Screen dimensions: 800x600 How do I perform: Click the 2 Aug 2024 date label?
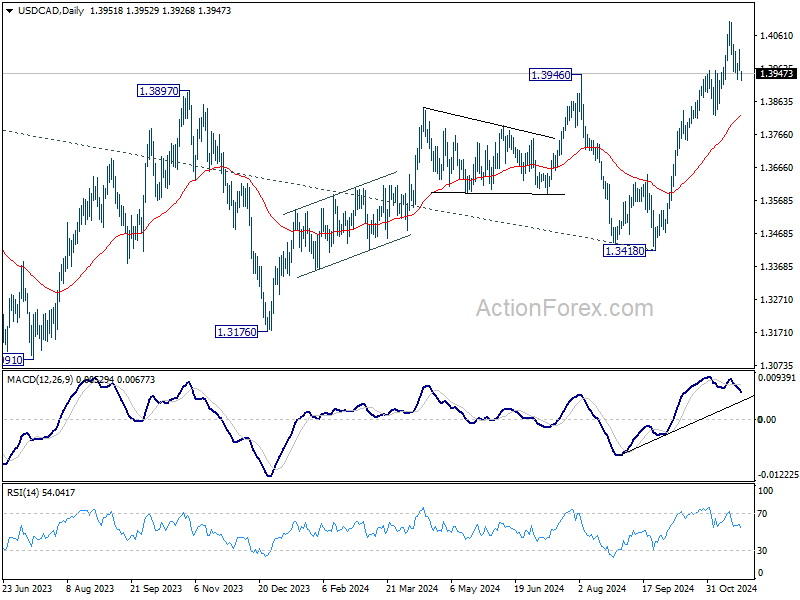[x=603, y=588]
